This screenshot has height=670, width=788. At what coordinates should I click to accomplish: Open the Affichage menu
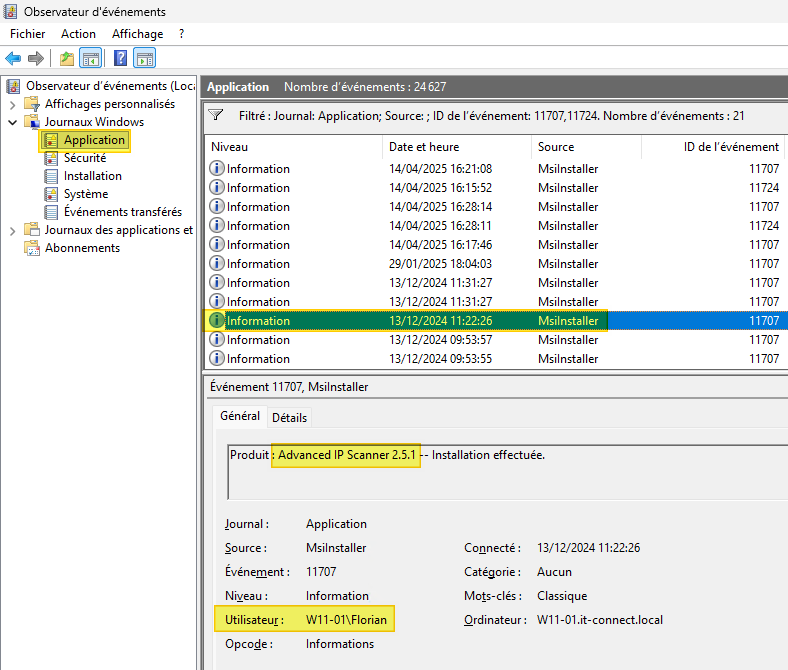(137, 34)
